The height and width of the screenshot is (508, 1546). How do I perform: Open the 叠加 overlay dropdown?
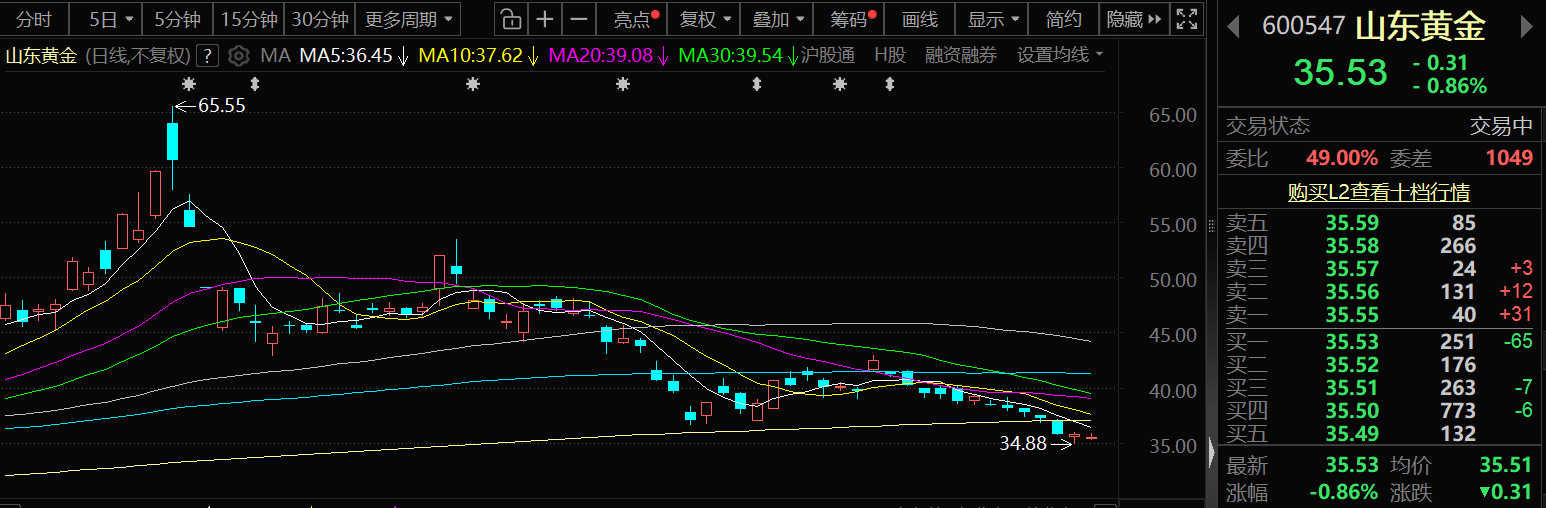point(777,19)
